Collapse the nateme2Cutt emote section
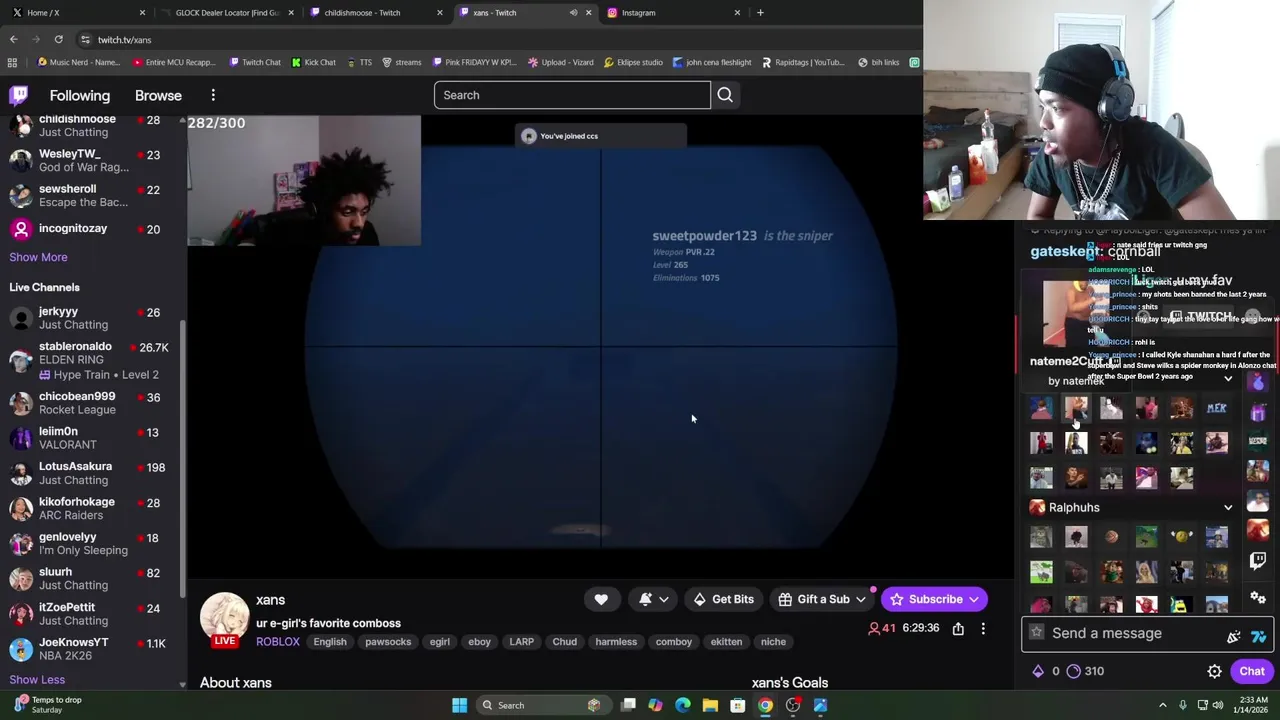The height and width of the screenshot is (720, 1280). tap(1228, 378)
